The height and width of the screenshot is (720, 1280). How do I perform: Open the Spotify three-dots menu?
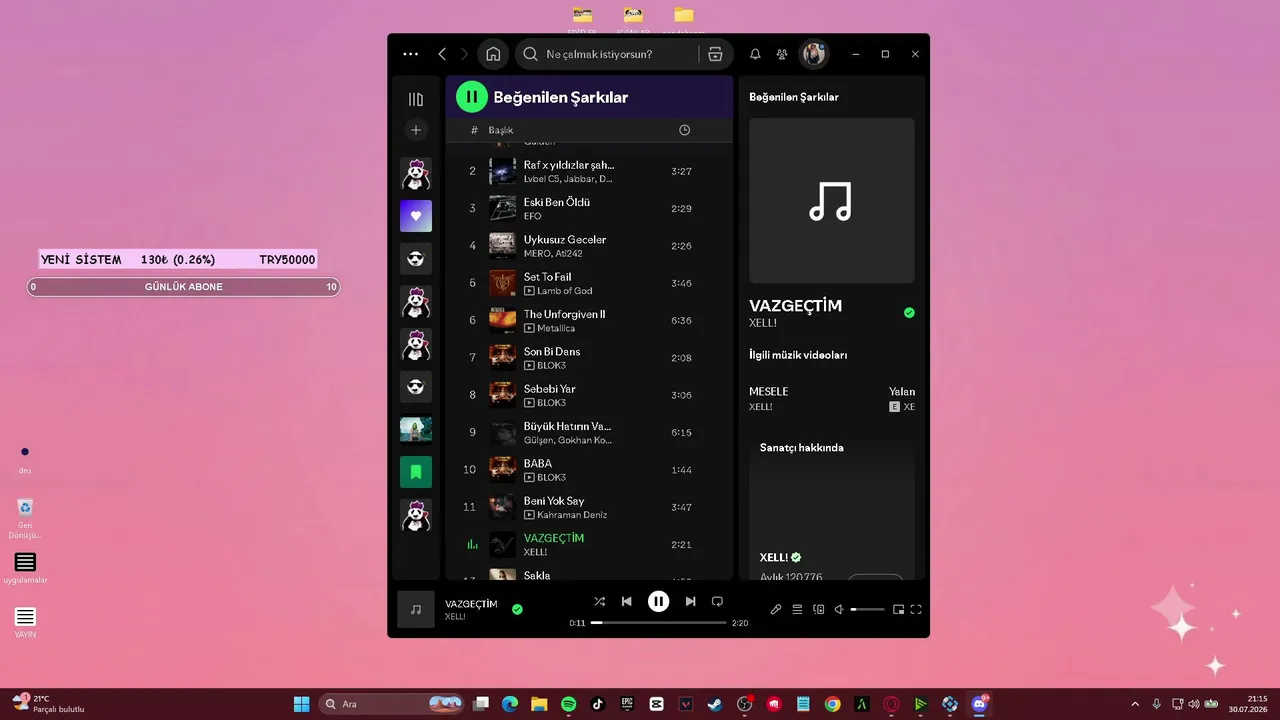410,54
